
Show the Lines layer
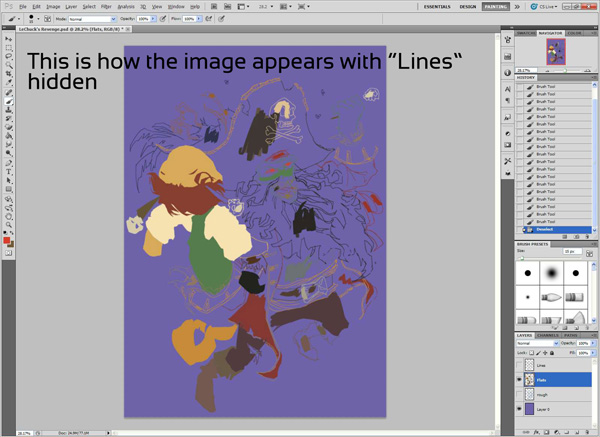pyautogui.click(x=519, y=365)
